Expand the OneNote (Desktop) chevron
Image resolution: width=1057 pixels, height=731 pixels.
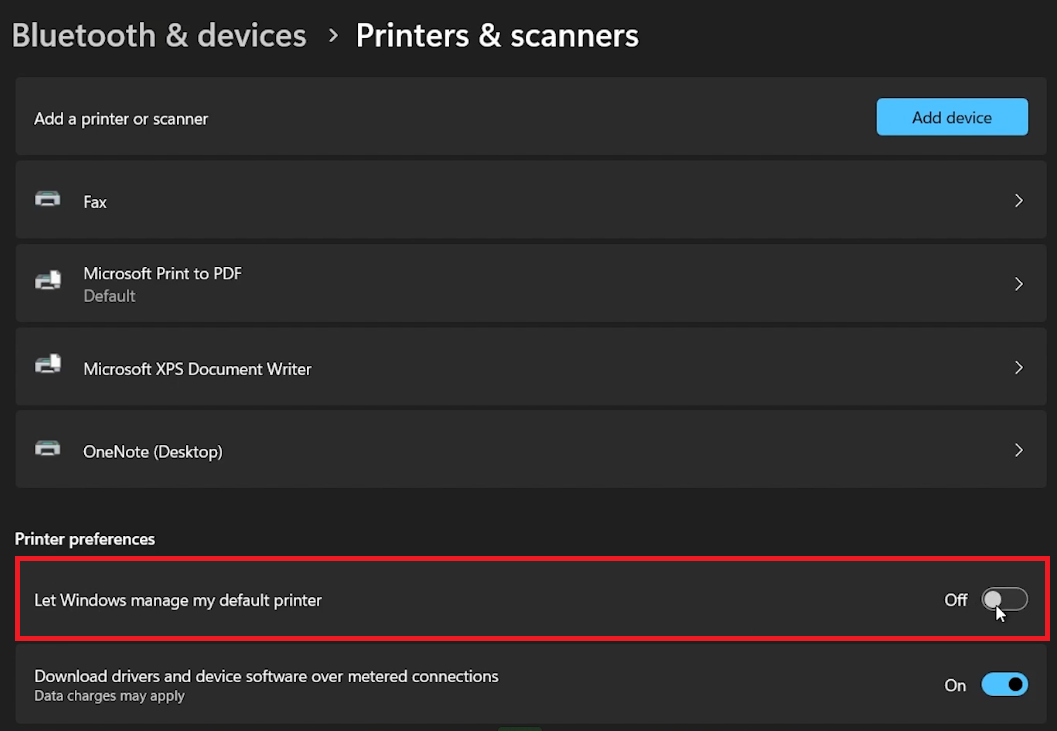point(1018,451)
